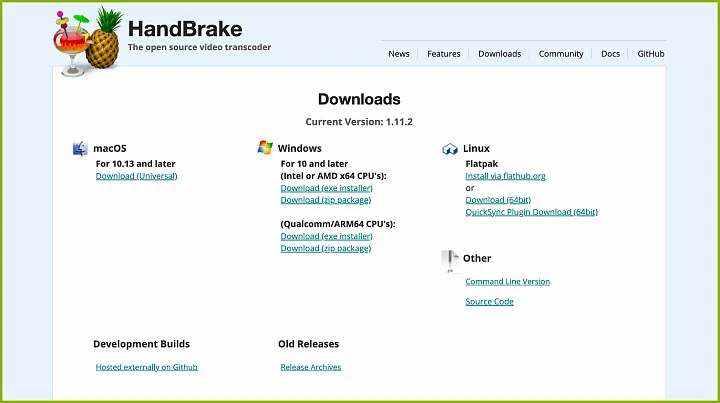Download zip package for Intel/AMD x64
720x403 pixels.
(326, 200)
